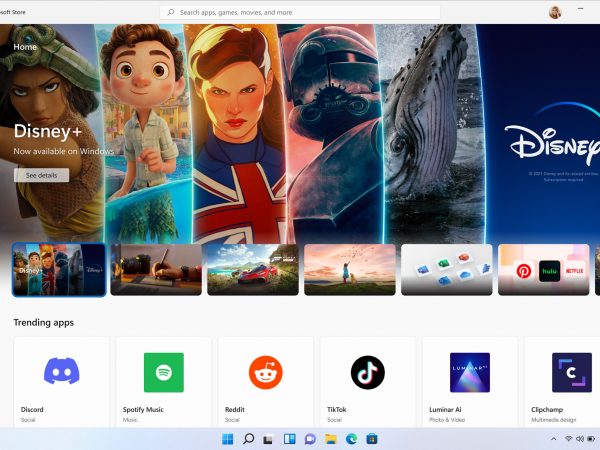This screenshot has height=450, width=600.
Task: Click the See details button
Action: (x=41, y=175)
